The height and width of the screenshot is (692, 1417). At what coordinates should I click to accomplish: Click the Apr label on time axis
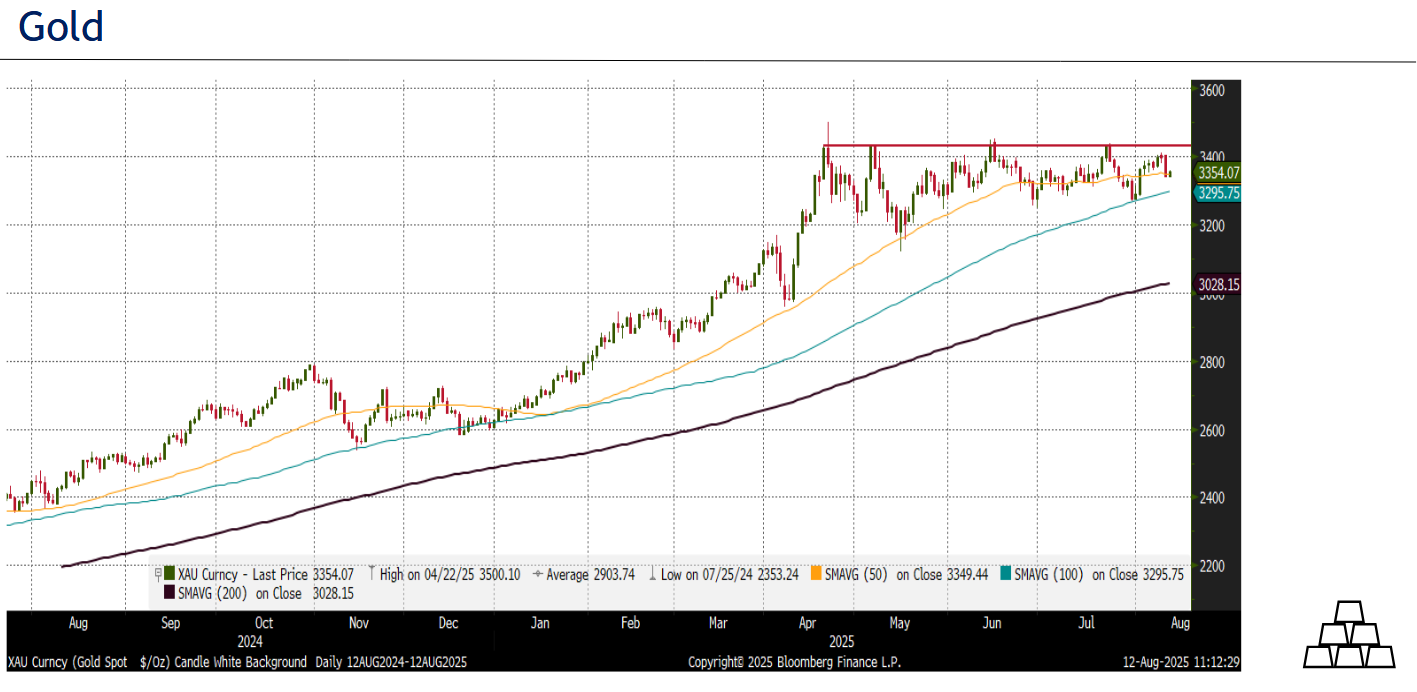(807, 623)
